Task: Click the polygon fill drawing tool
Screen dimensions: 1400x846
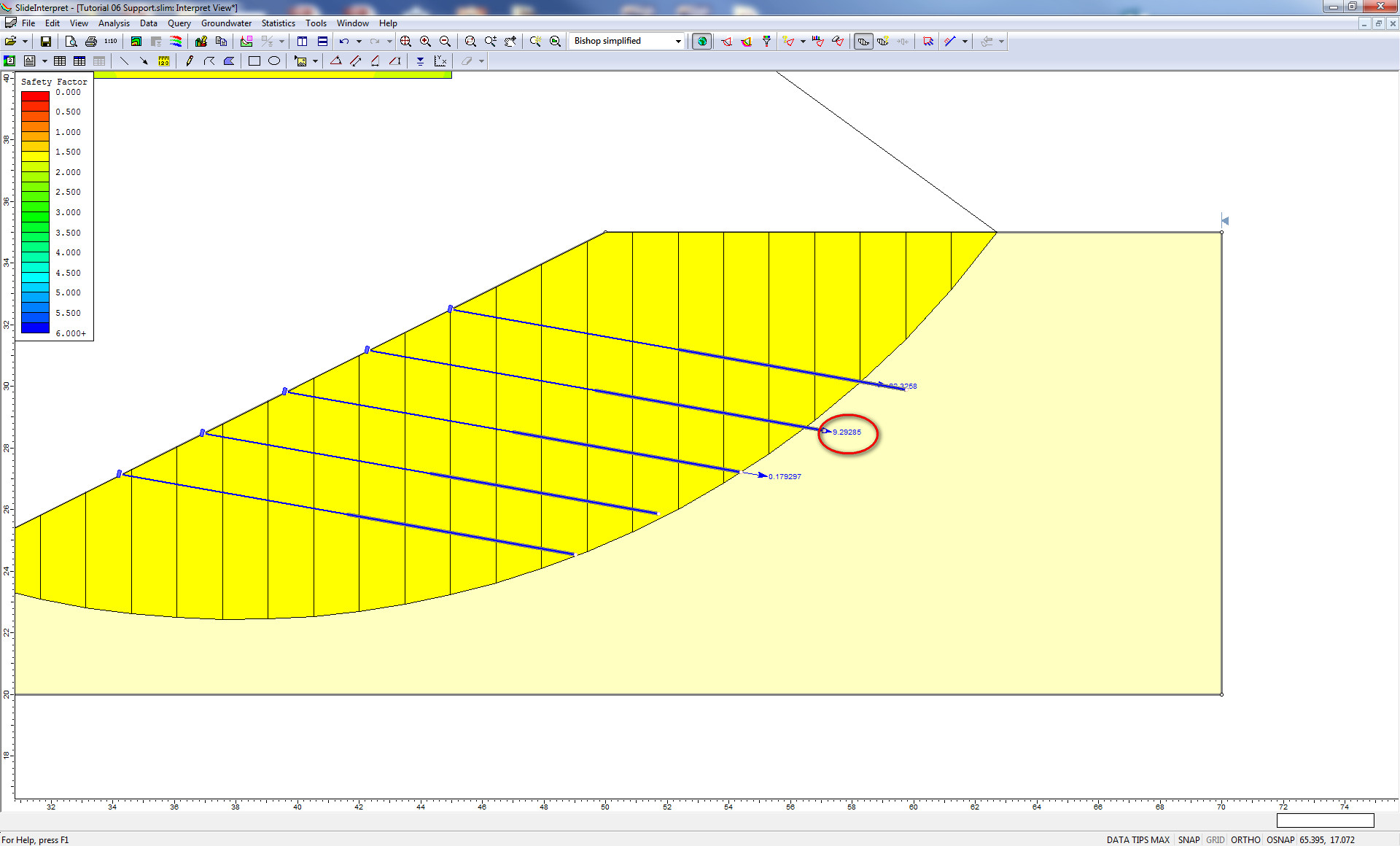Action: tap(229, 61)
